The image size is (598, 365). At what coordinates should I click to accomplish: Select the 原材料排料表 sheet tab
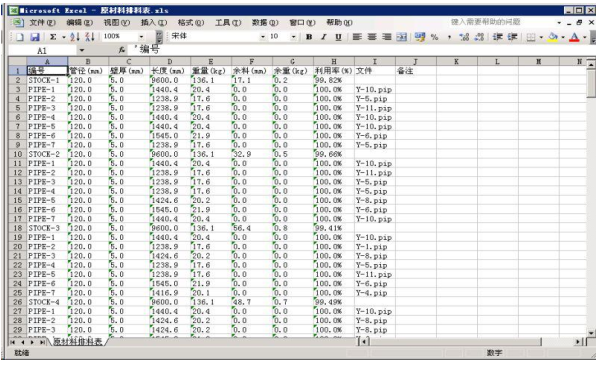click(77, 342)
